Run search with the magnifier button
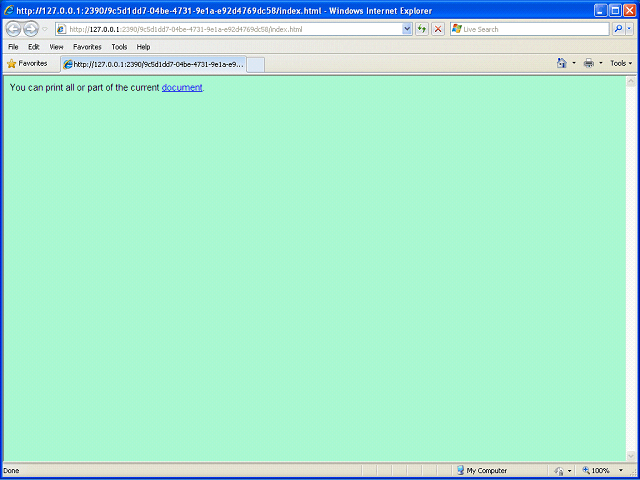Screen dimensions: 640x480 coord(618,29)
